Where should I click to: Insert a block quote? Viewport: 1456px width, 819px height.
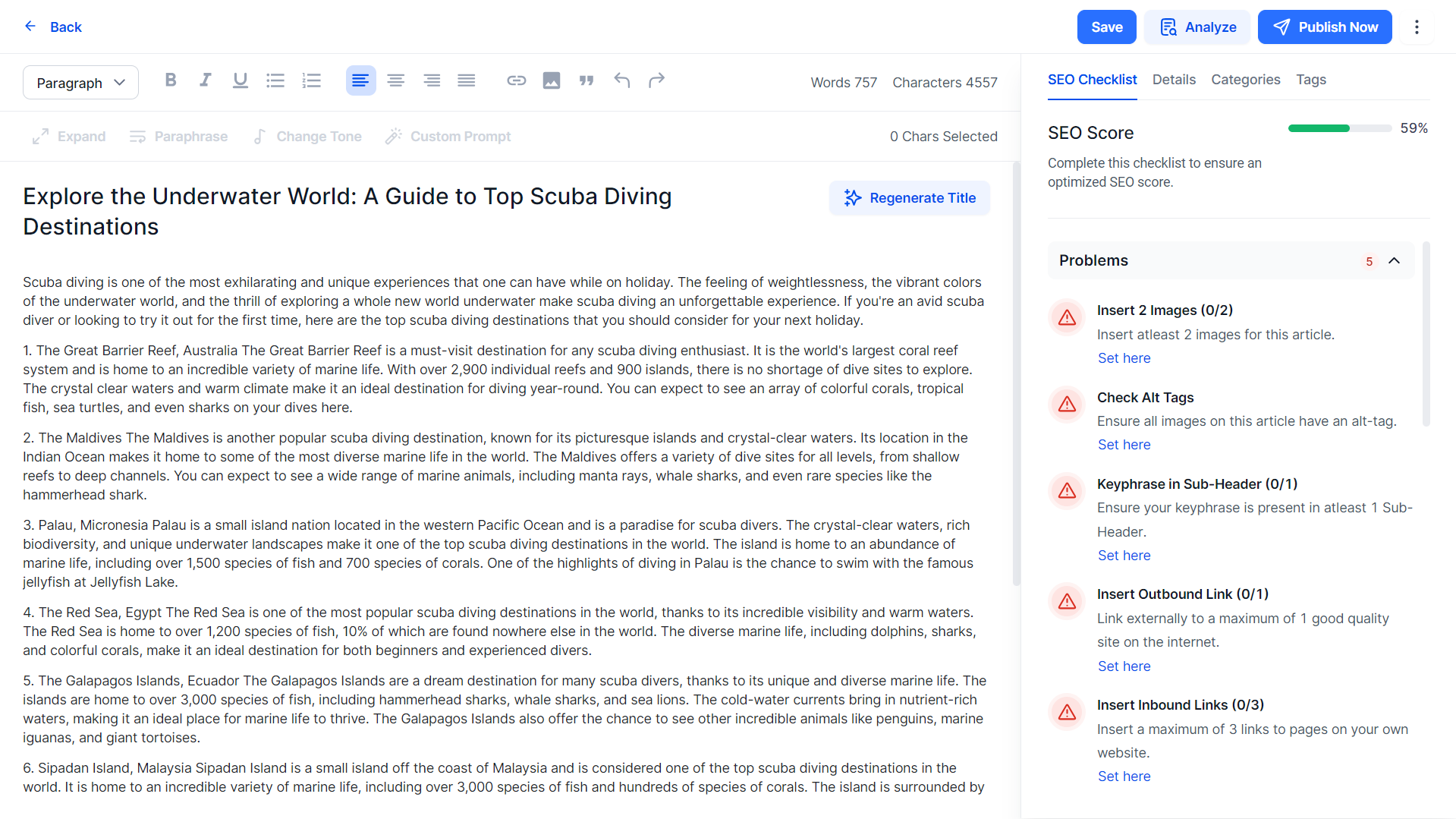click(x=586, y=80)
